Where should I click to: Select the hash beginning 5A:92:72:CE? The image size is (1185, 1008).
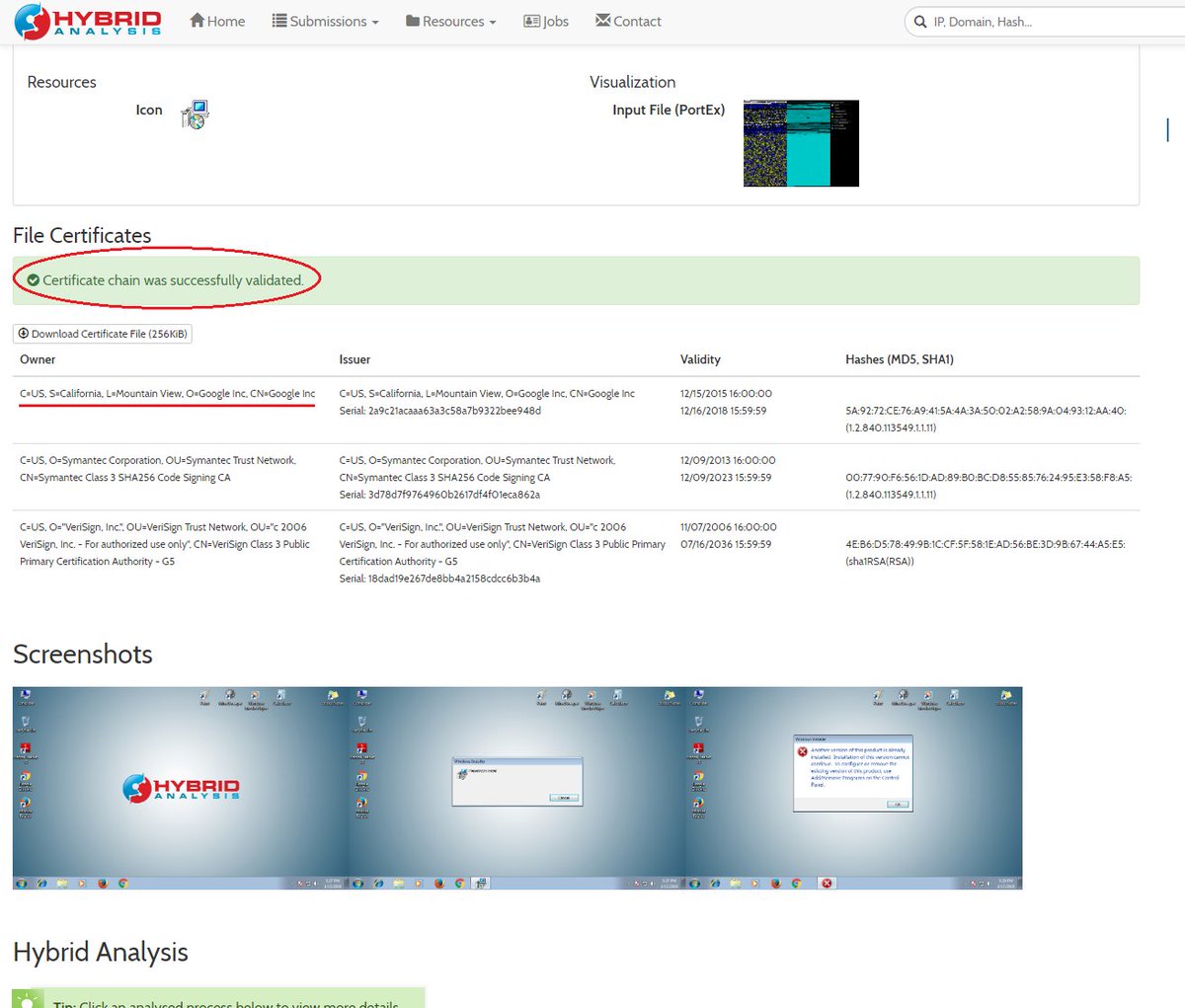coord(986,411)
